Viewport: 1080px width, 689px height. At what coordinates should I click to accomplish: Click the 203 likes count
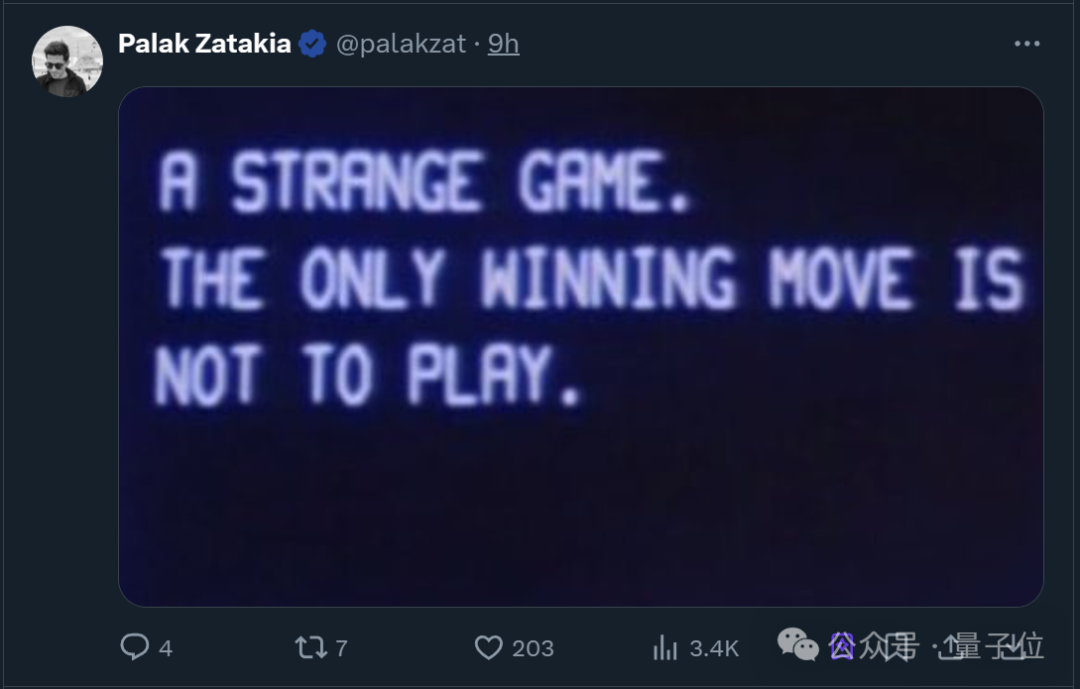tap(532, 648)
